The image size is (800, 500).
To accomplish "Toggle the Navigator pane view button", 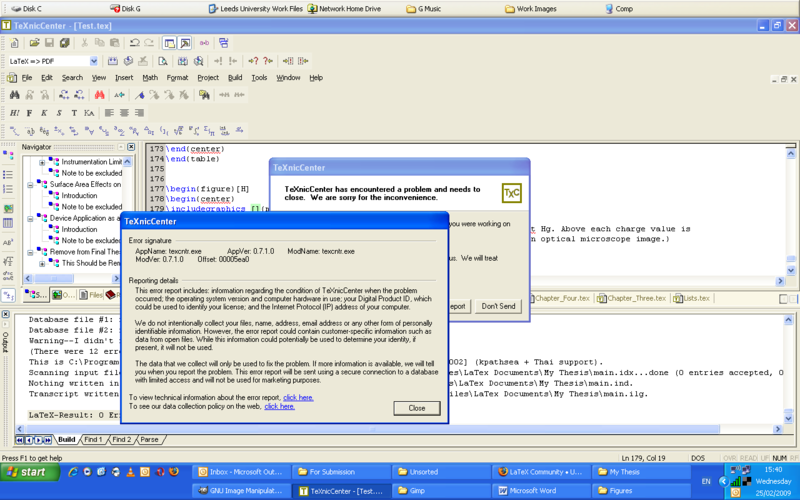I will point(169,43).
